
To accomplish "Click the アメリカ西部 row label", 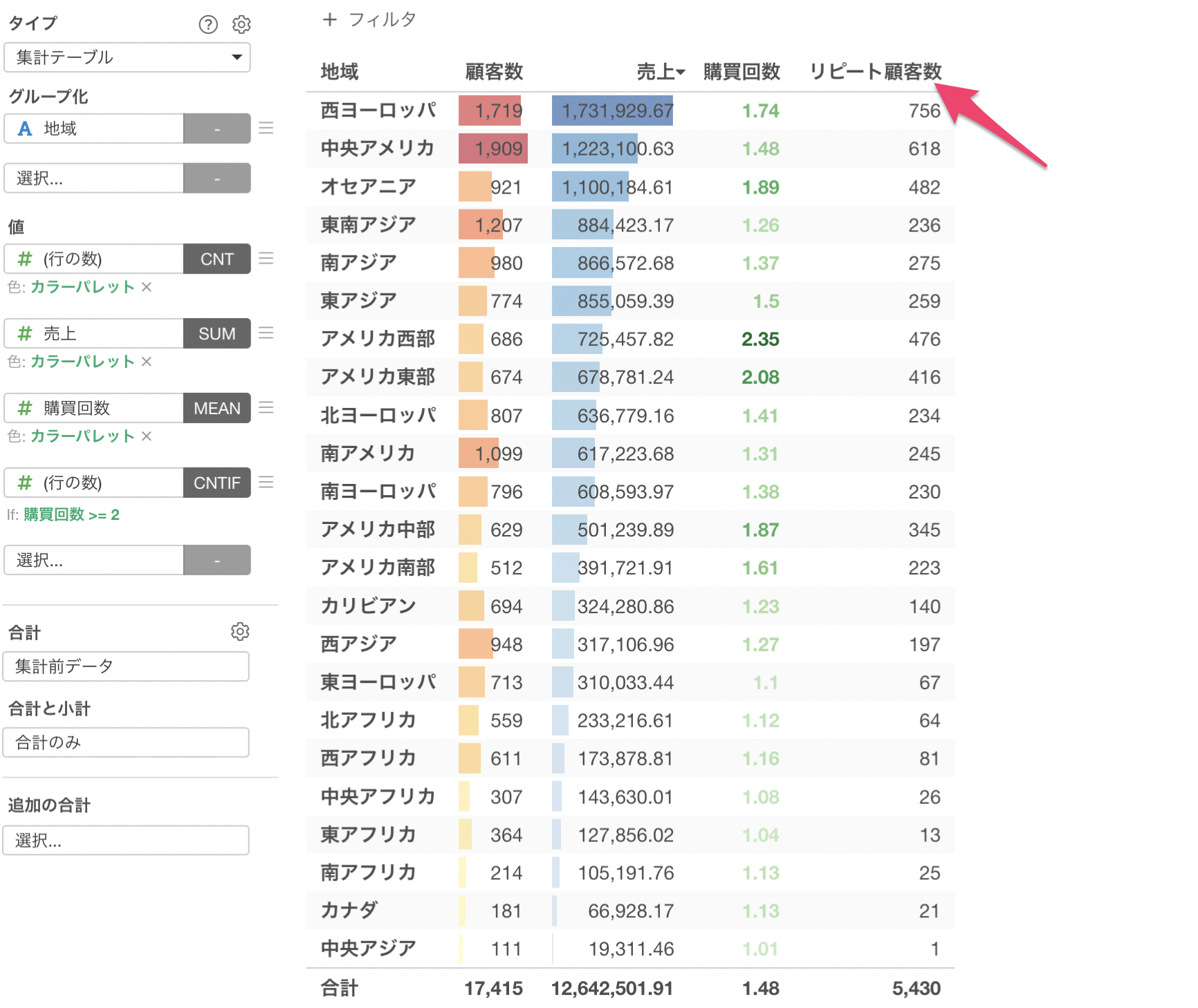I will [x=378, y=339].
